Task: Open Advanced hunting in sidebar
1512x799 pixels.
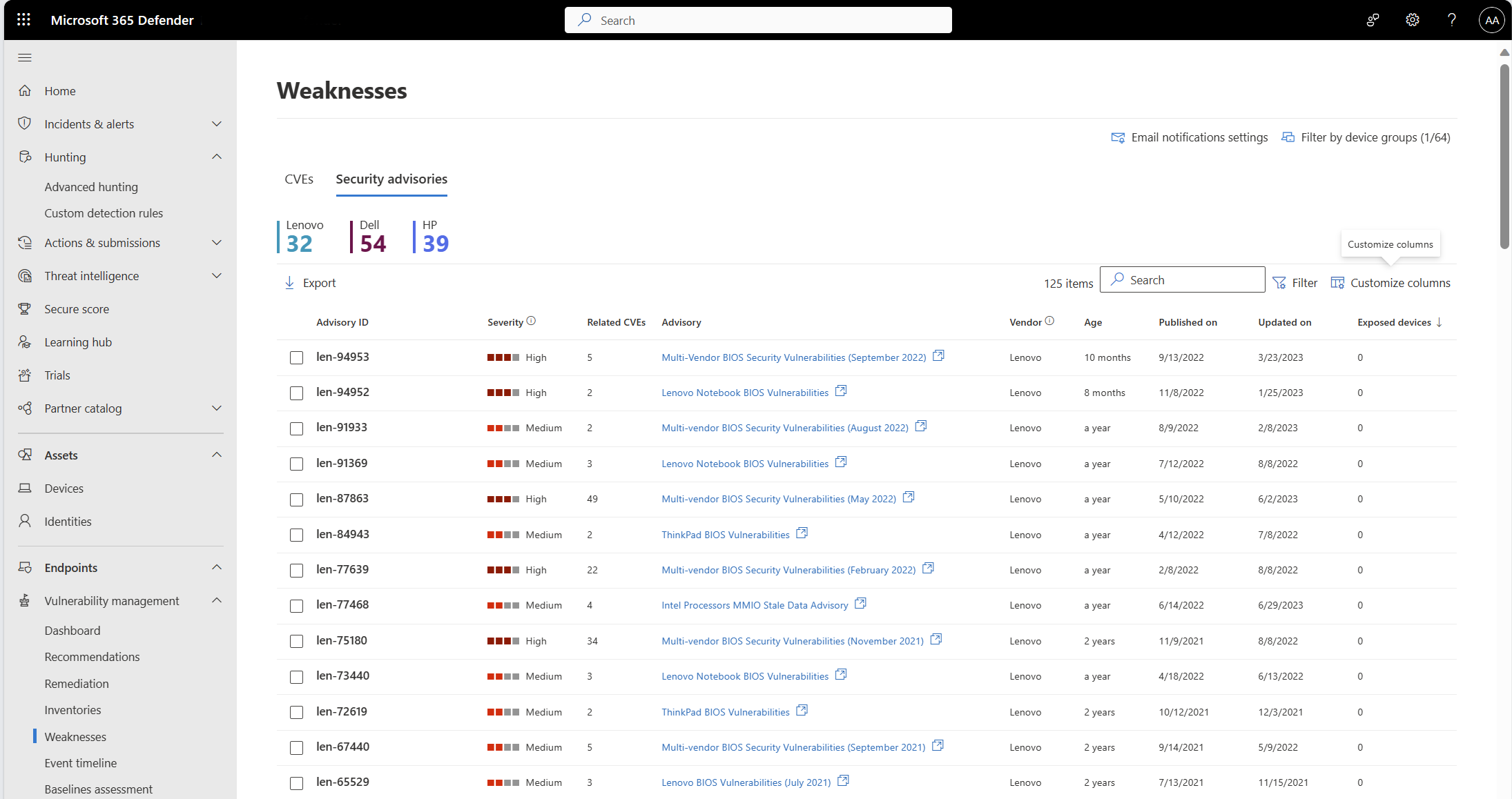Action: [x=91, y=187]
